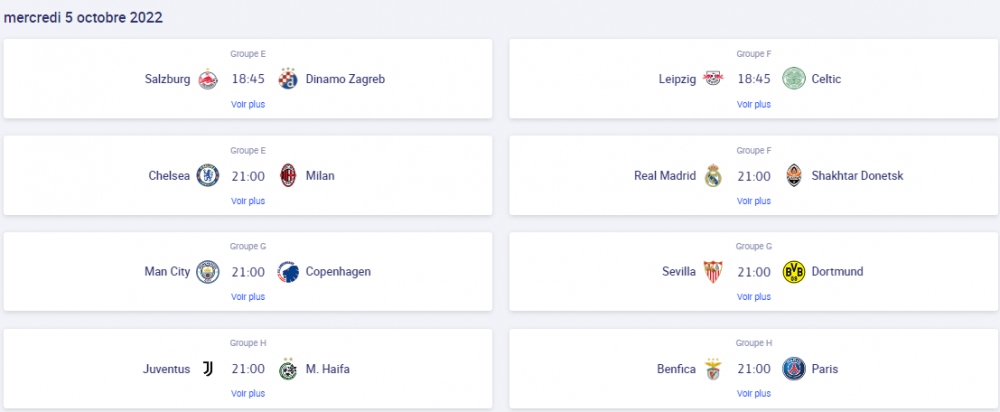Open Voir plus for Salzburg vs Dinamo Zagreb
Image resolution: width=1000 pixels, height=412 pixels.
pyautogui.click(x=248, y=104)
